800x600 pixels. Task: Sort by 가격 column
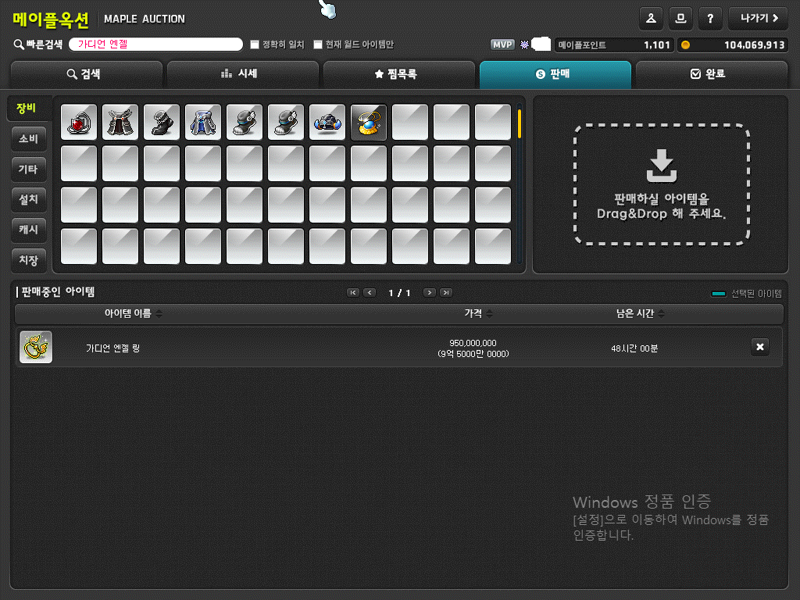(478, 313)
